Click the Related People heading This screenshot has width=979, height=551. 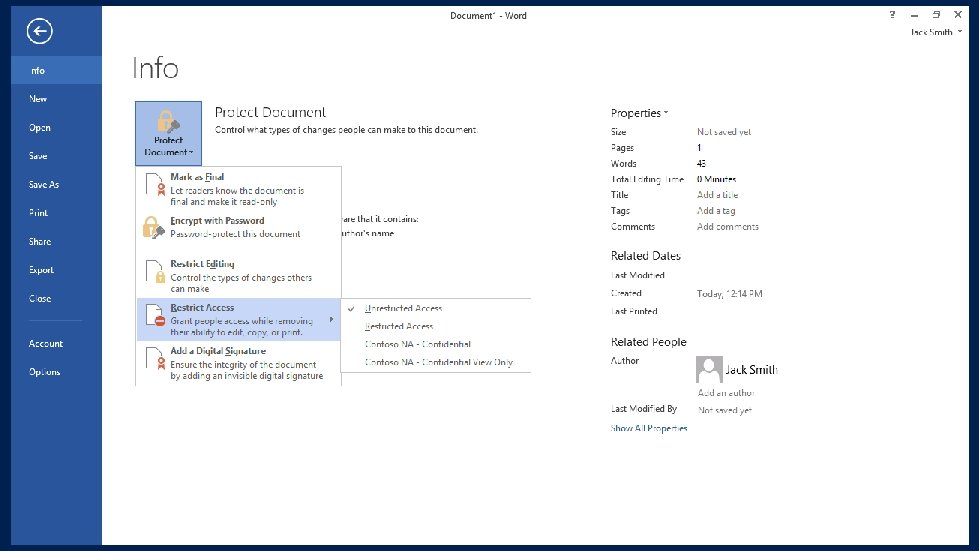click(648, 342)
